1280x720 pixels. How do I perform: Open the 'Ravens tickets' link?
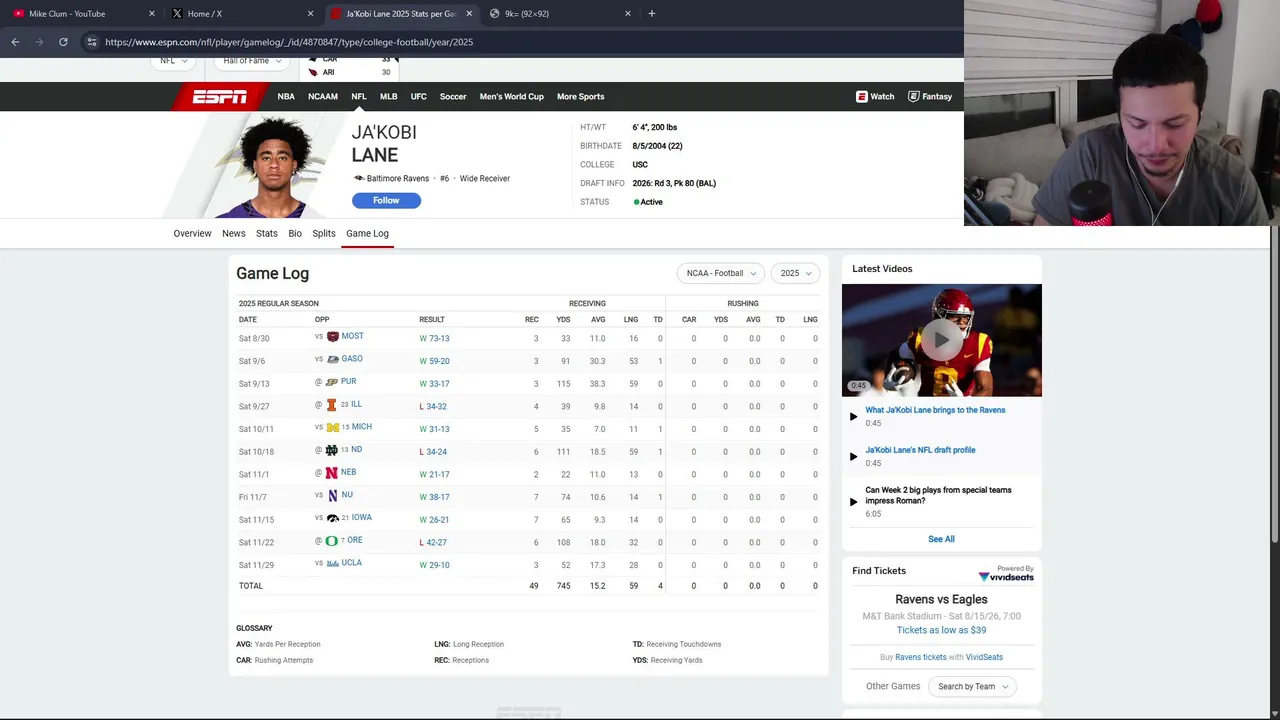(x=920, y=657)
